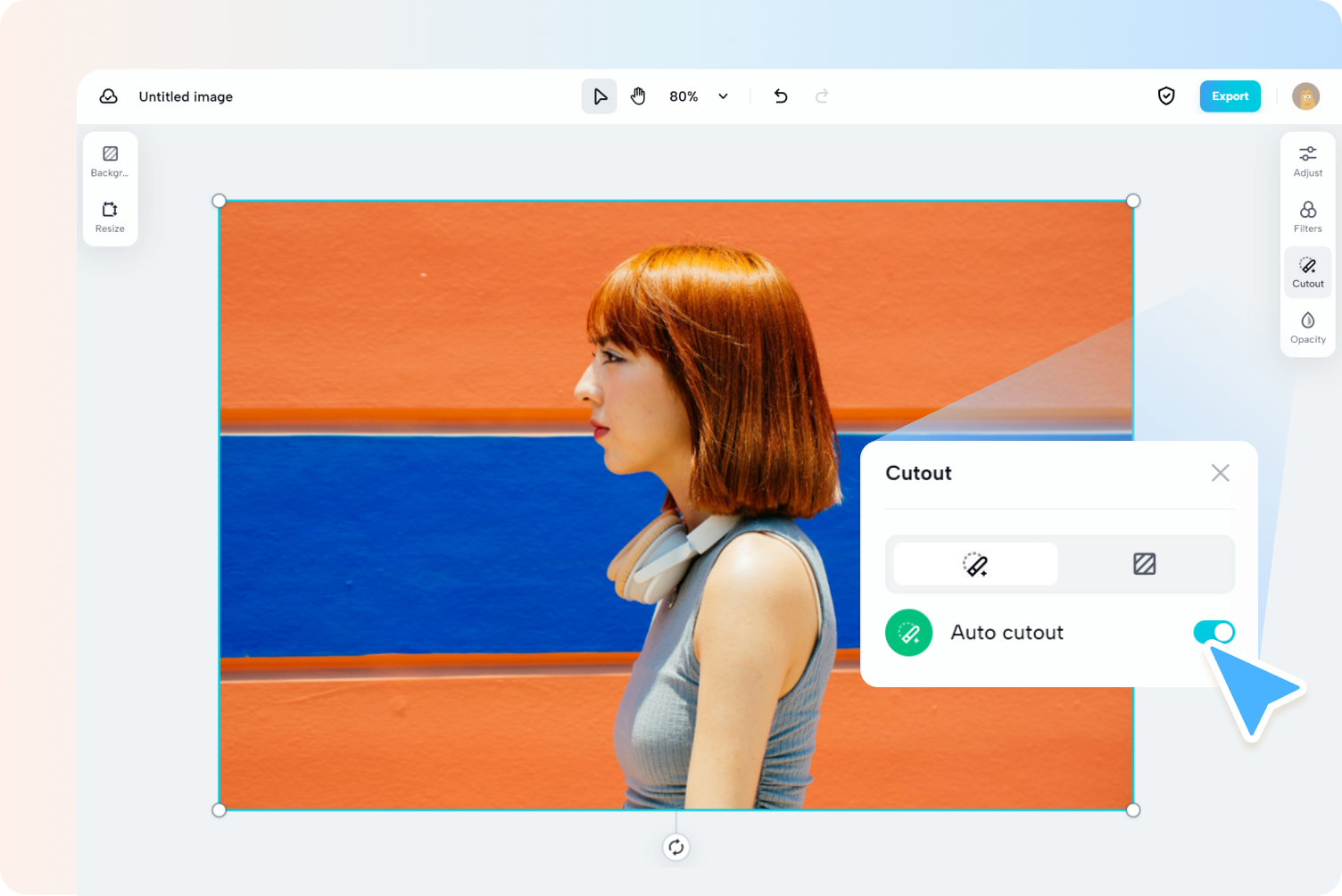Switch to the background stripe tab in Cutout

(x=1145, y=564)
